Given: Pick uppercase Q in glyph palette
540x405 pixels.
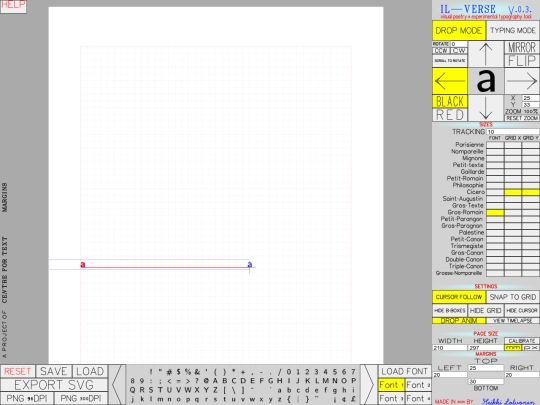Looking at the screenshot, I should [x=132, y=390].
